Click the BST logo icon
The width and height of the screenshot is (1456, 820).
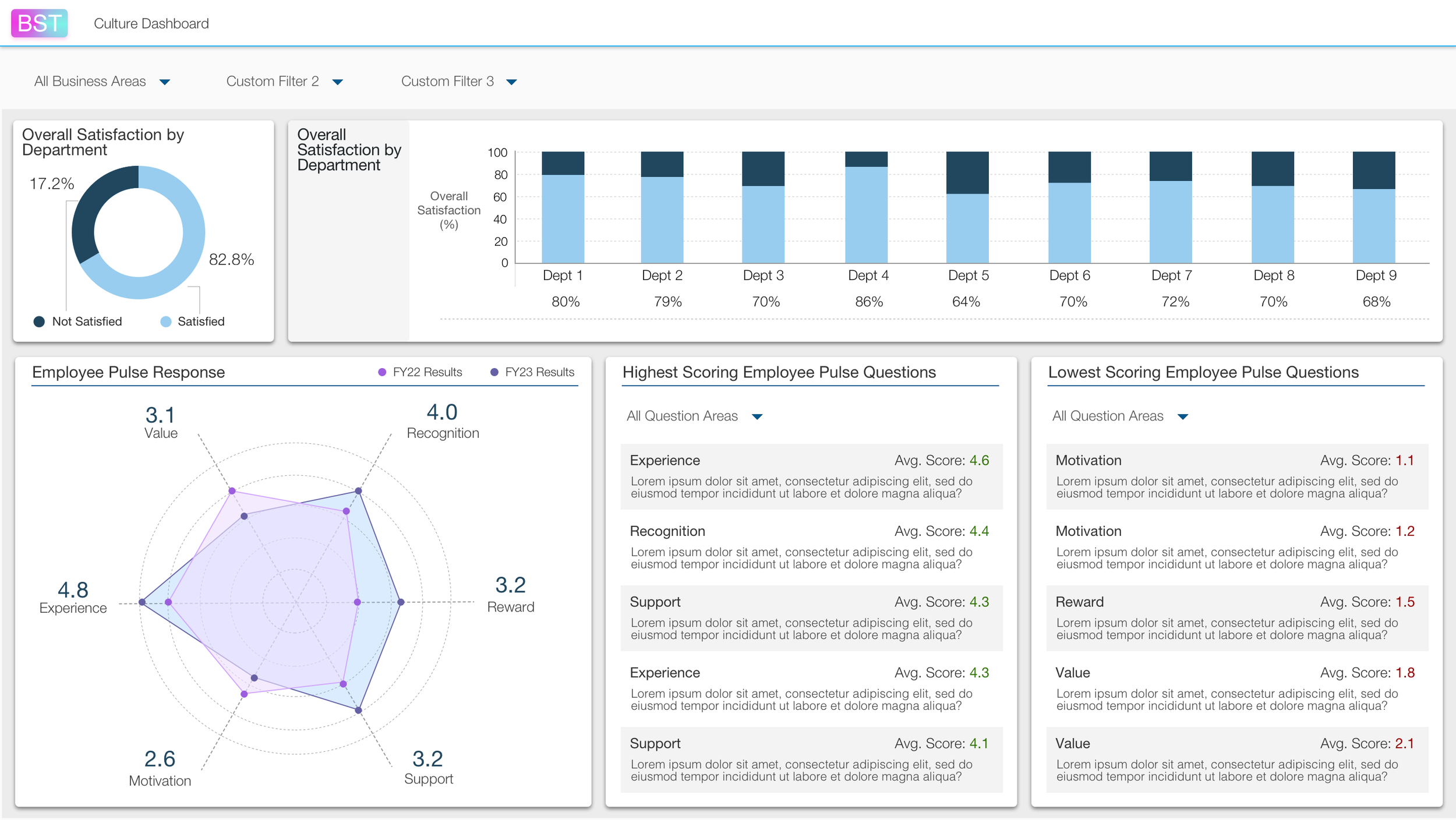tap(39, 23)
